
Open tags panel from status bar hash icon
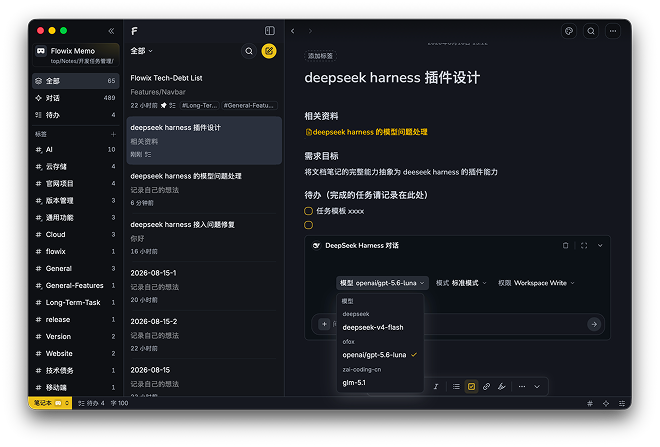click(590, 403)
